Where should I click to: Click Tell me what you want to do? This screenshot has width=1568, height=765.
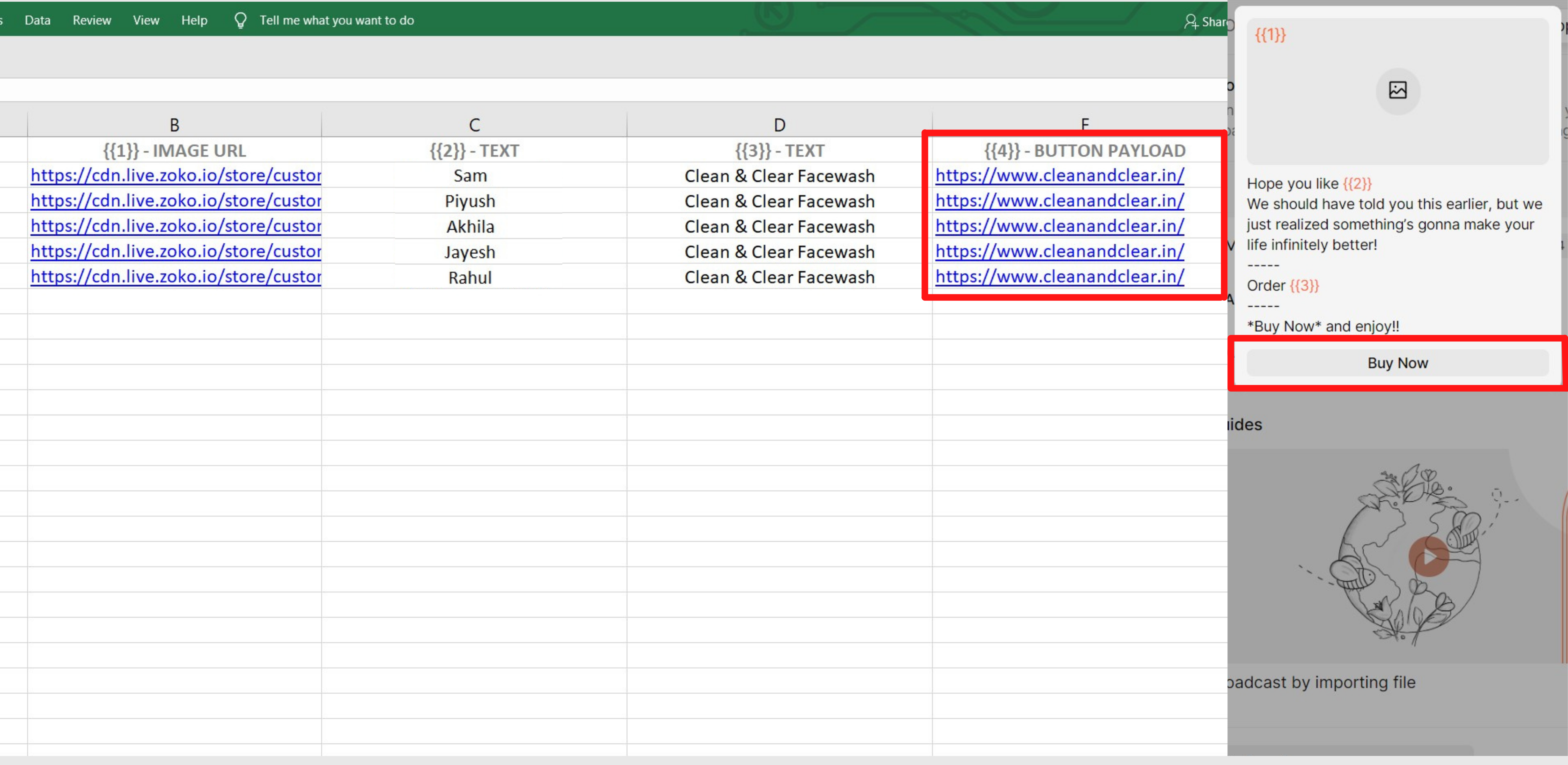pos(337,21)
